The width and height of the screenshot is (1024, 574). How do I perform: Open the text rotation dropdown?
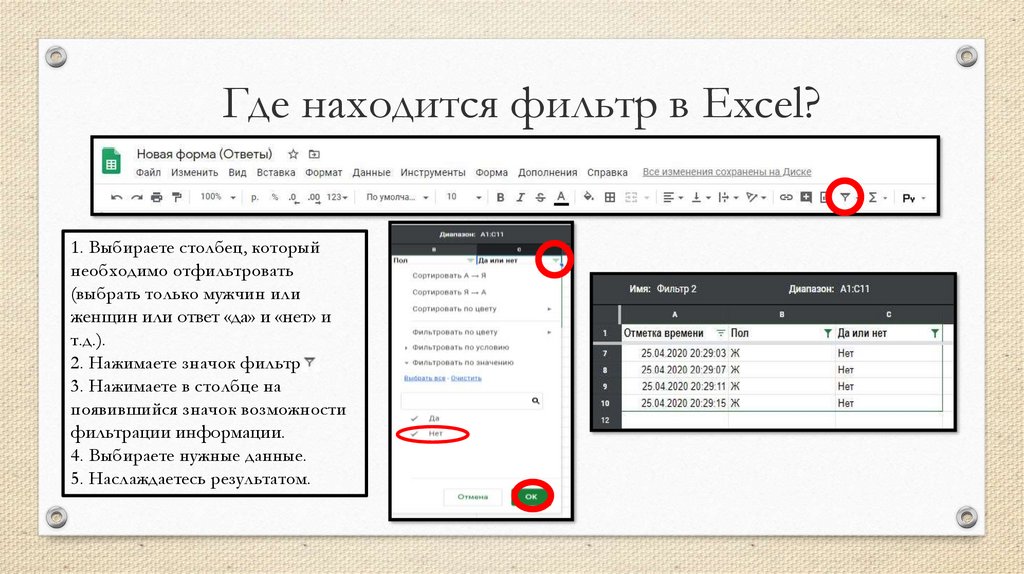pos(756,197)
